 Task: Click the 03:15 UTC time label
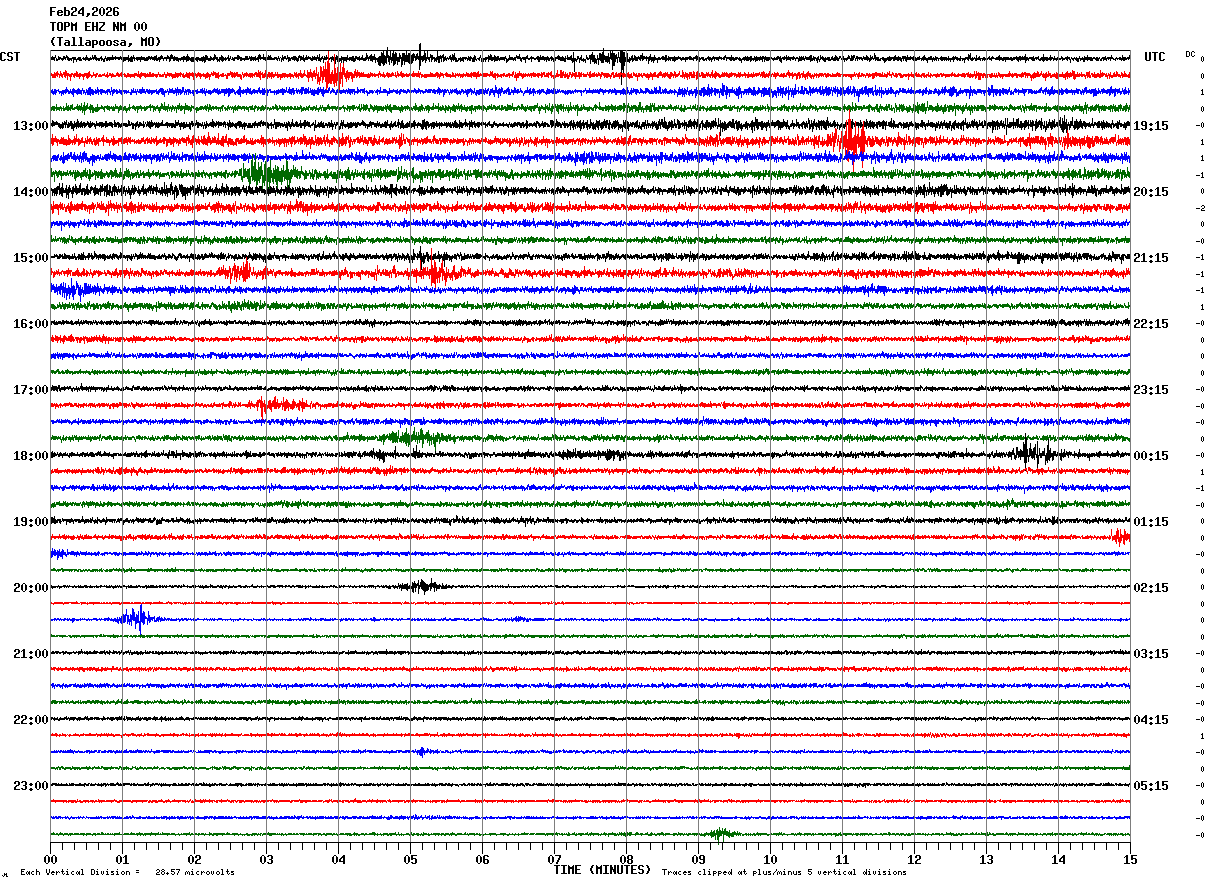point(1150,654)
